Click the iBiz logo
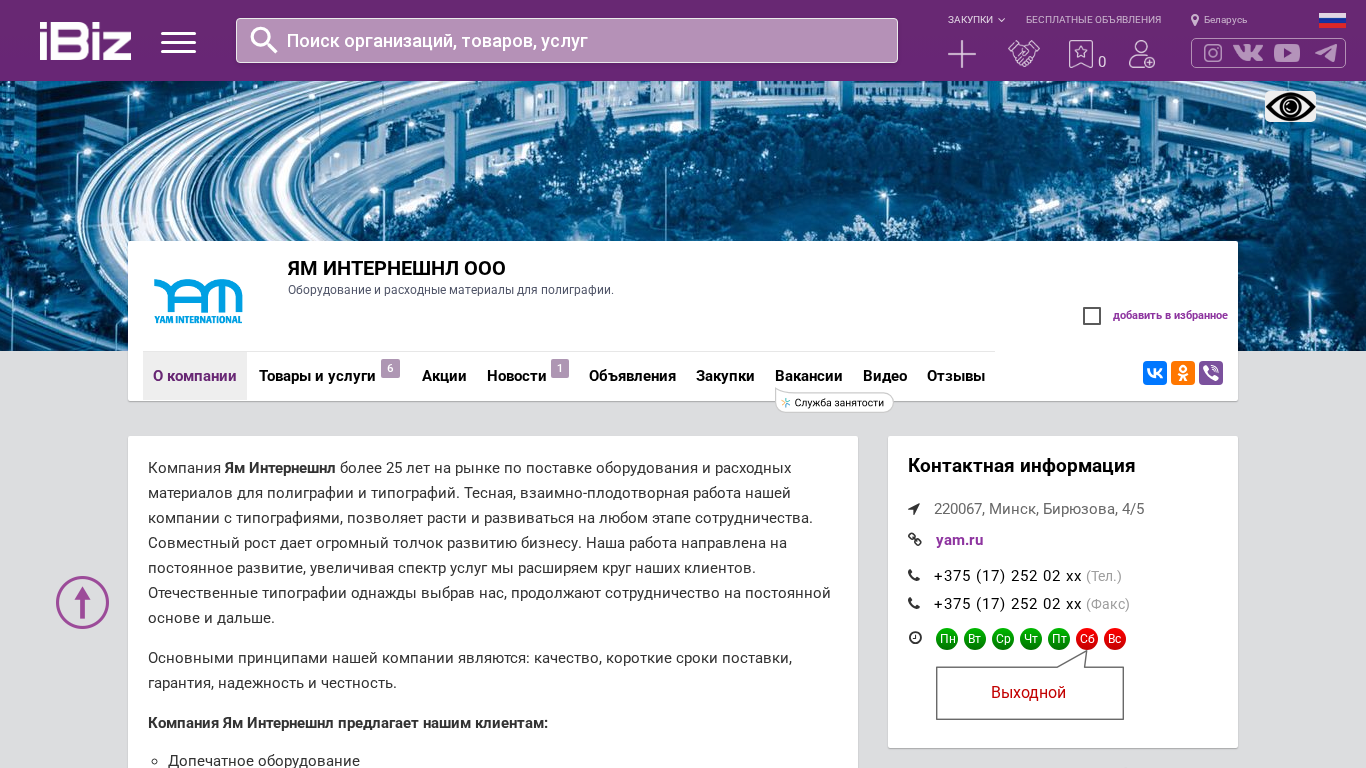Viewport: 1366px width, 768px height. pyautogui.click(x=85, y=41)
